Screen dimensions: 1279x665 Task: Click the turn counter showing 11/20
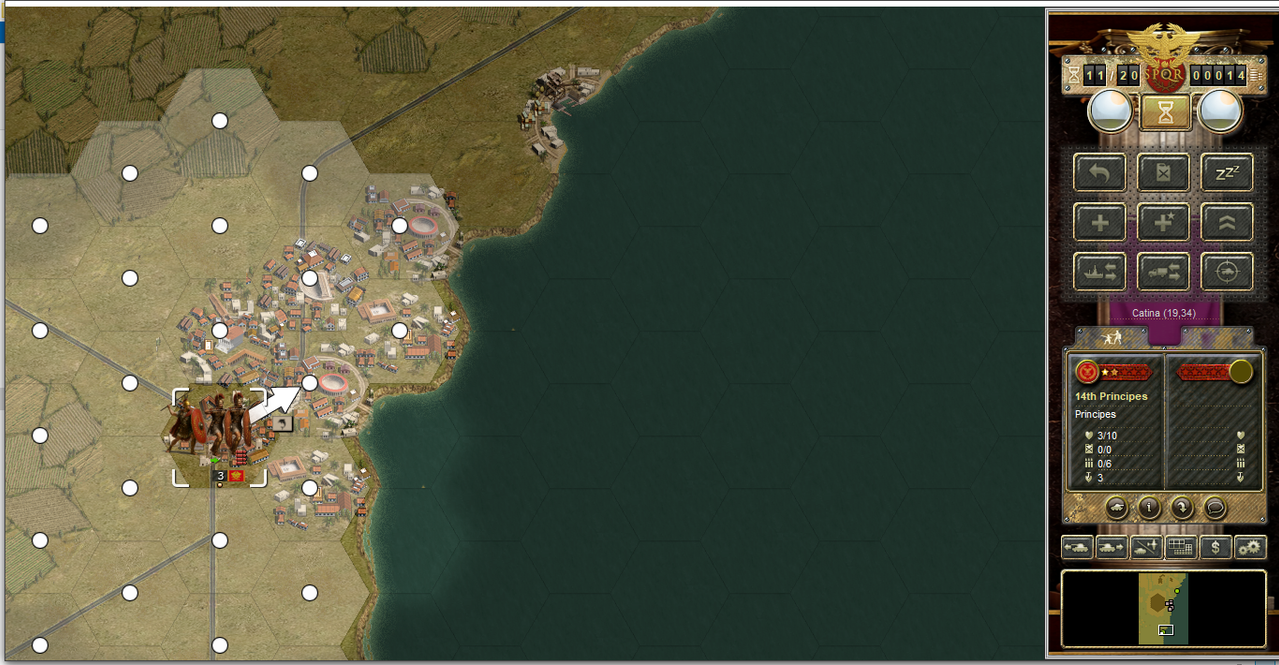click(1112, 75)
